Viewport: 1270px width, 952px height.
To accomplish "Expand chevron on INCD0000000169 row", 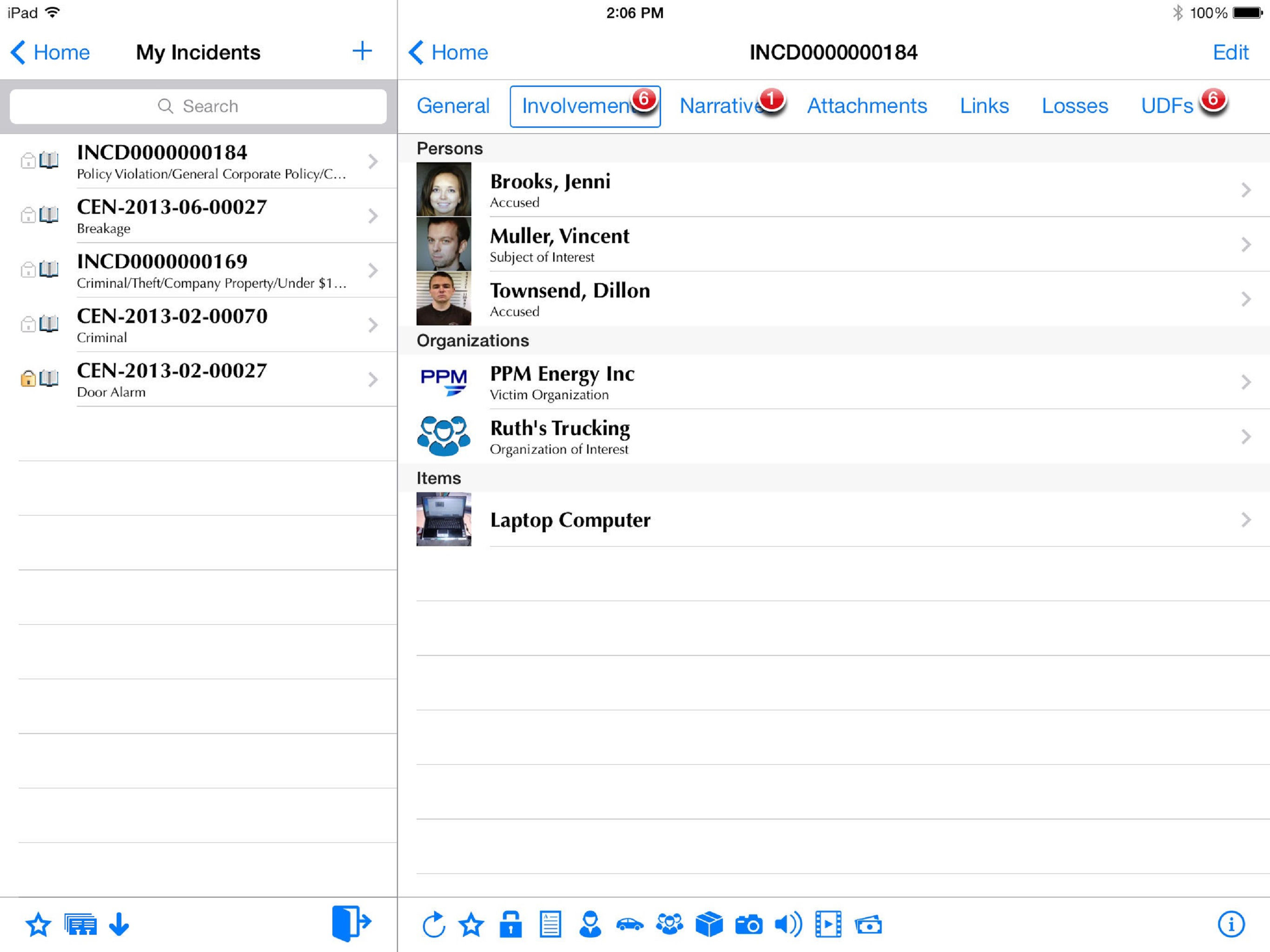I will click(x=373, y=271).
